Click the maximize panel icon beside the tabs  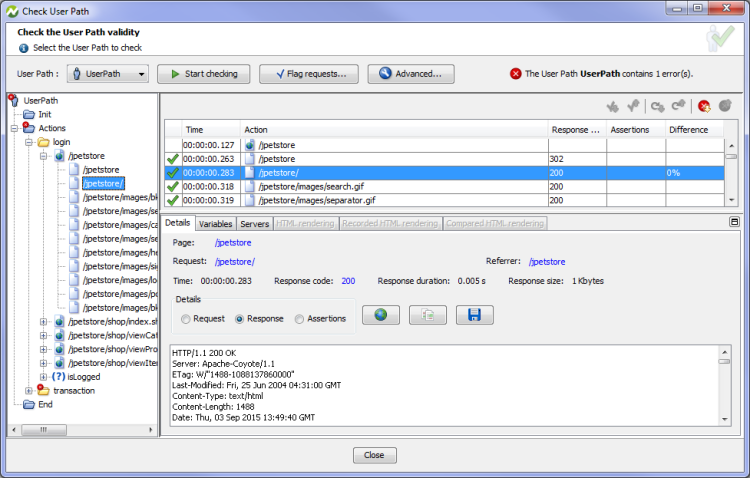(735, 222)
